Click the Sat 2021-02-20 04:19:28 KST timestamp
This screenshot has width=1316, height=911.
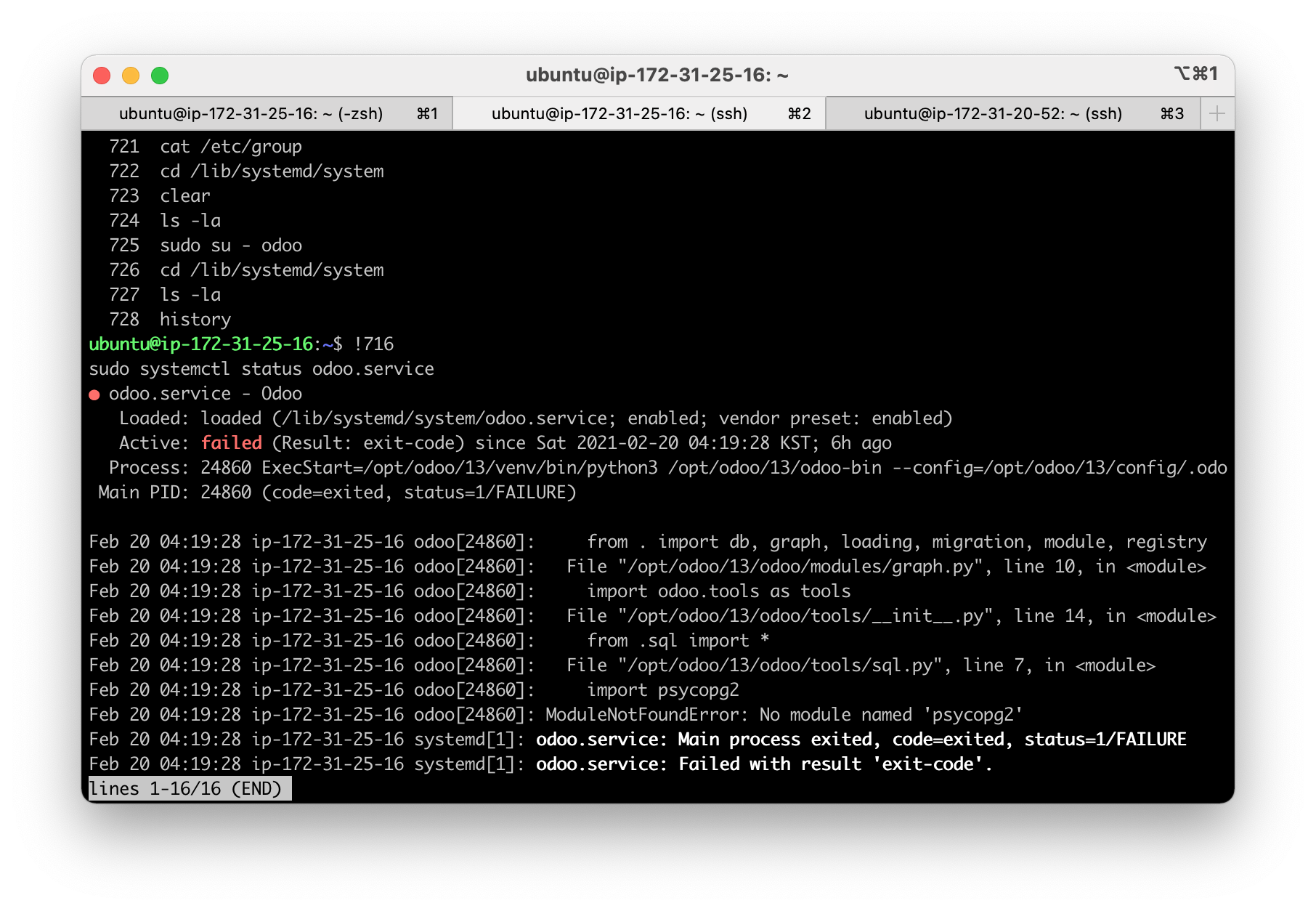pos(673,443)
